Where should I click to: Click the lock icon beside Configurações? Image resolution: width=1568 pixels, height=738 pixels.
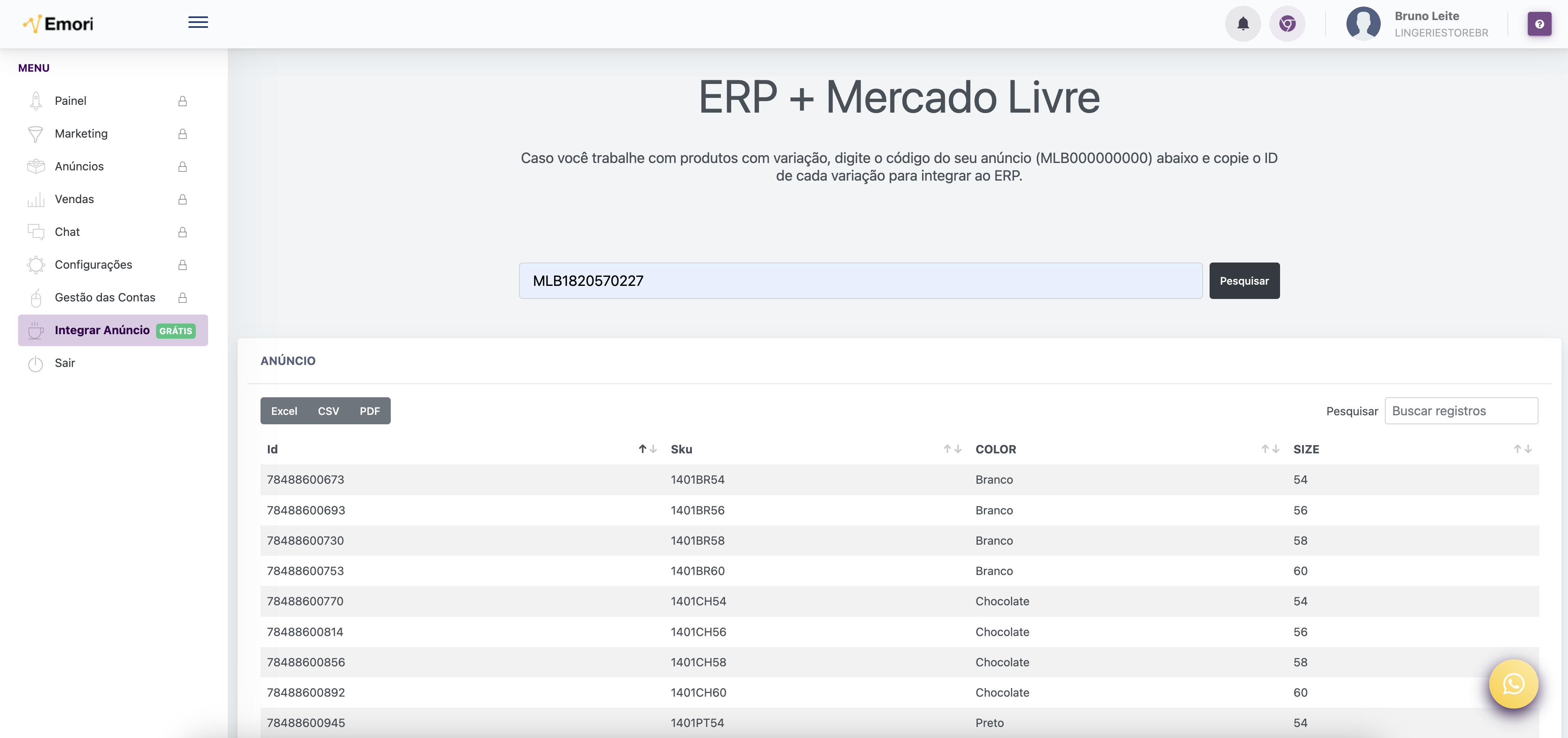[x=182, y=265]
